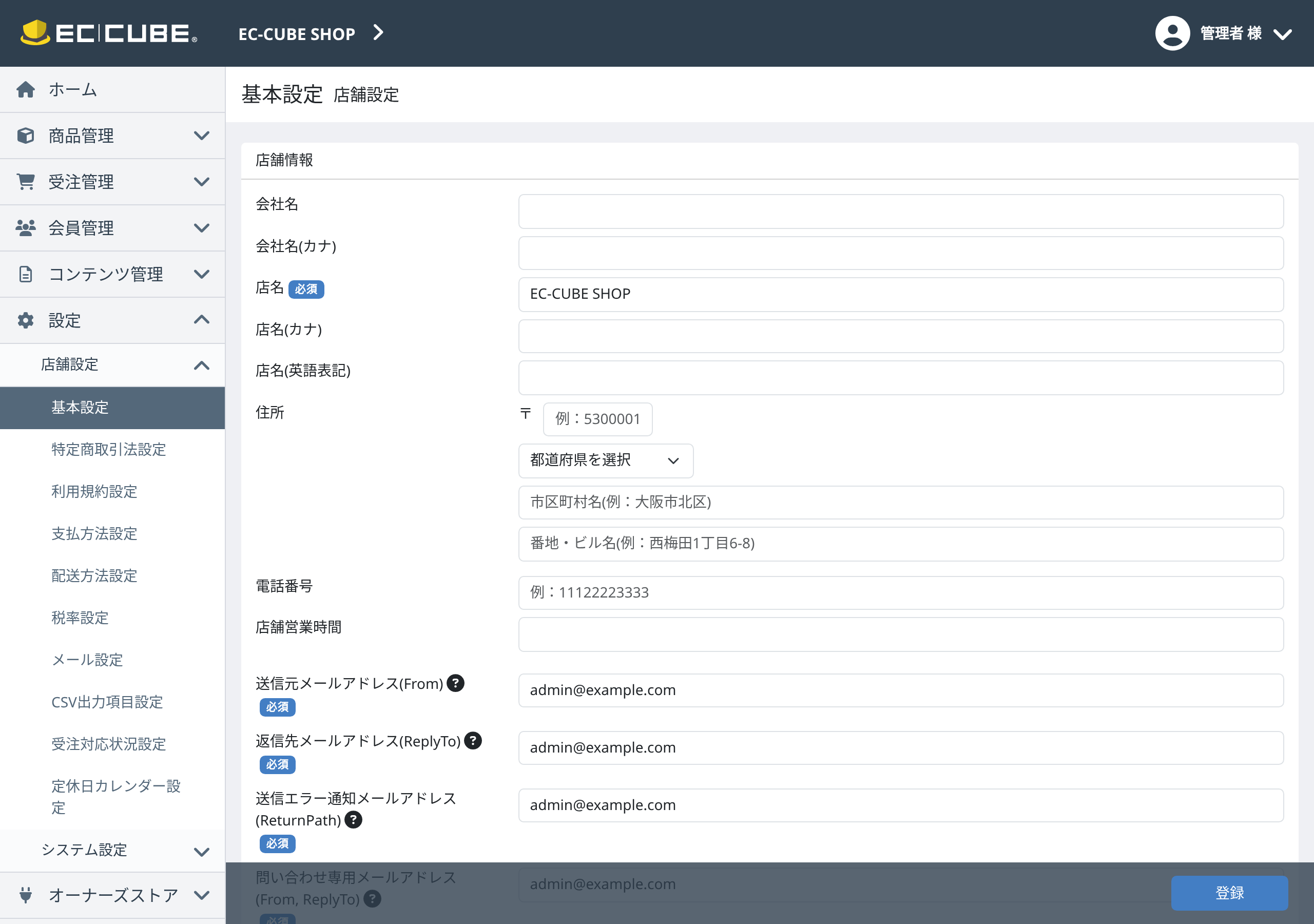Open CSV出力項目設定 page

[107, 702]
